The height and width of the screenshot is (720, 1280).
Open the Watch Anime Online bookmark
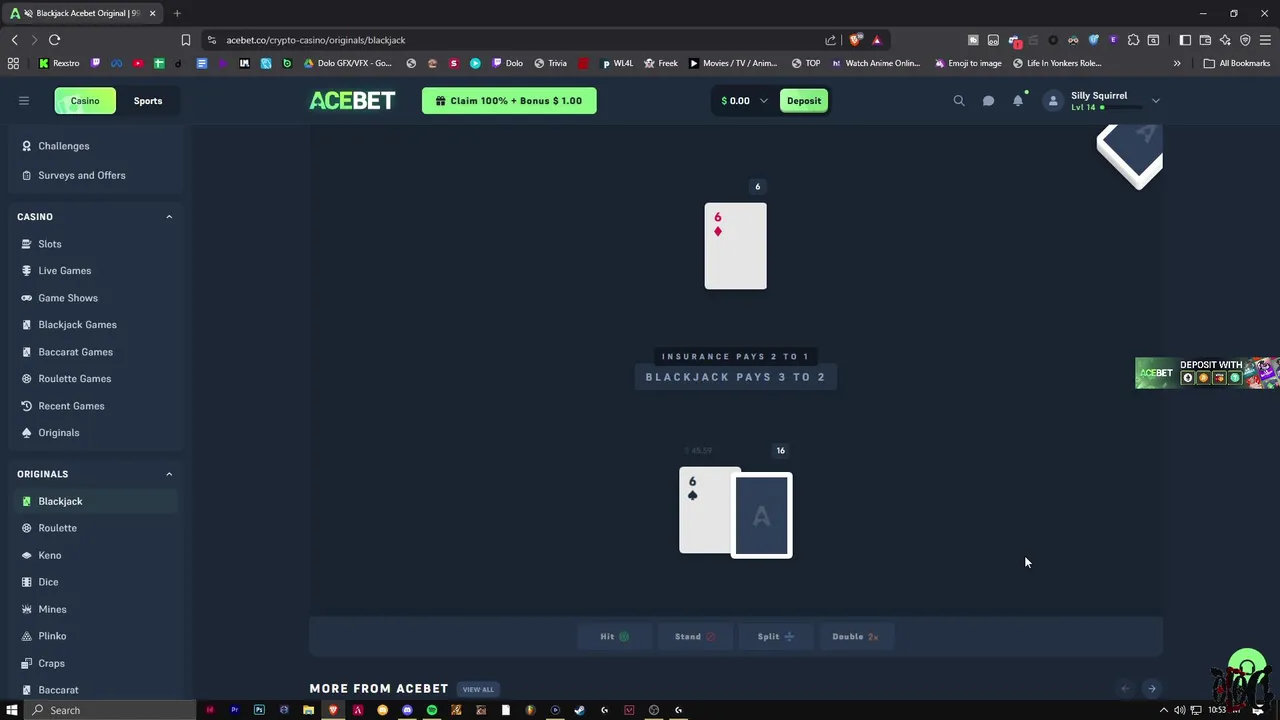[875, 63]
